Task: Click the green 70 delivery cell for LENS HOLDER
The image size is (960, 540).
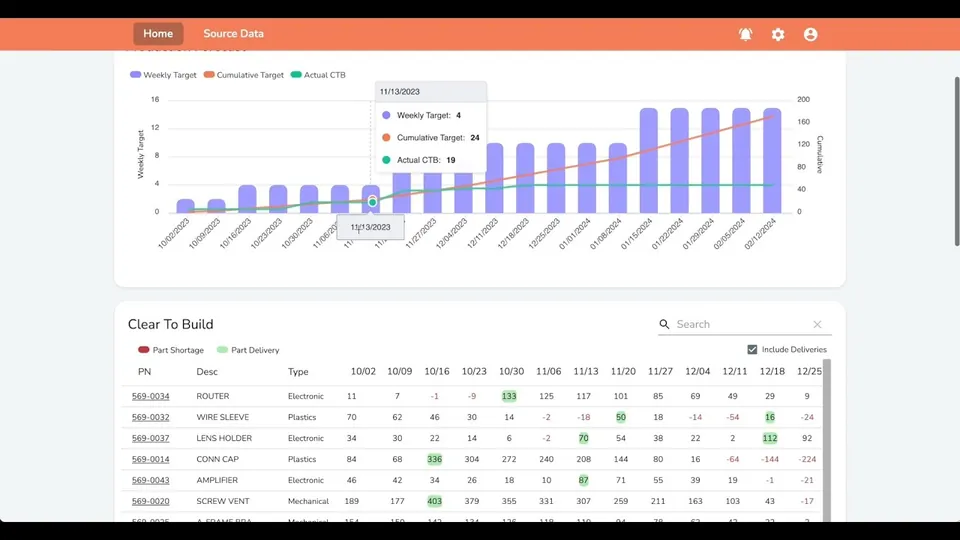Action: click(583, 438)
